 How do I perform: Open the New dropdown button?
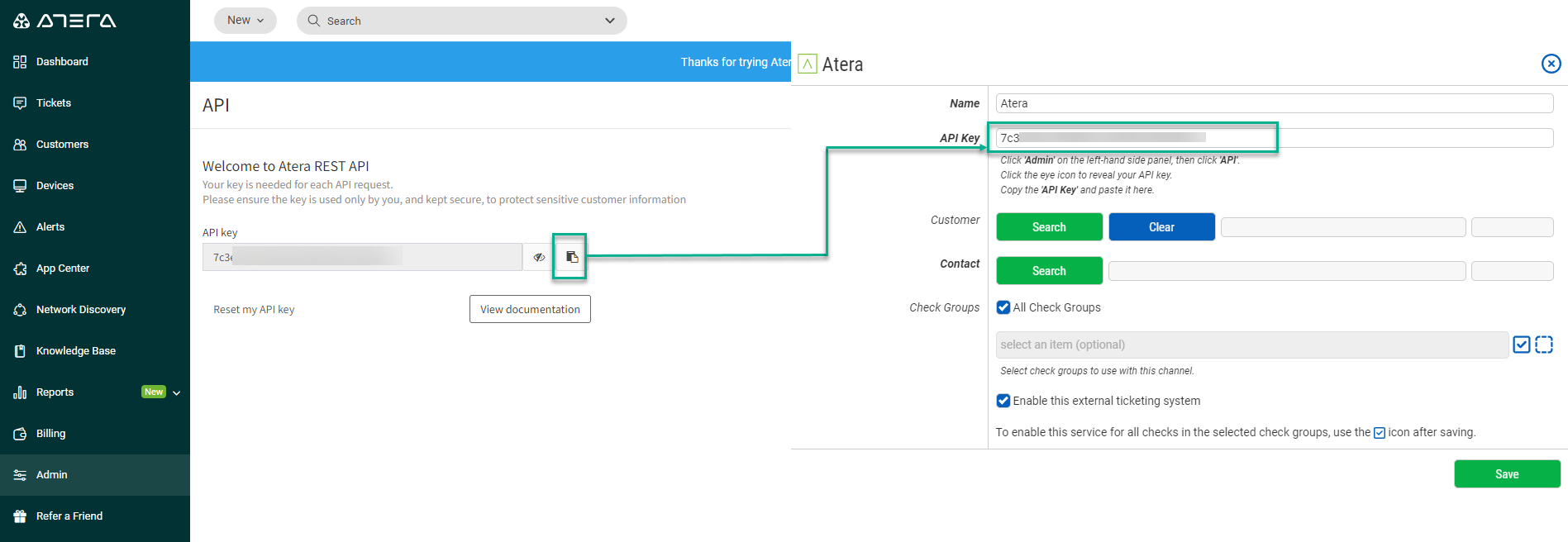pos(245,21)
